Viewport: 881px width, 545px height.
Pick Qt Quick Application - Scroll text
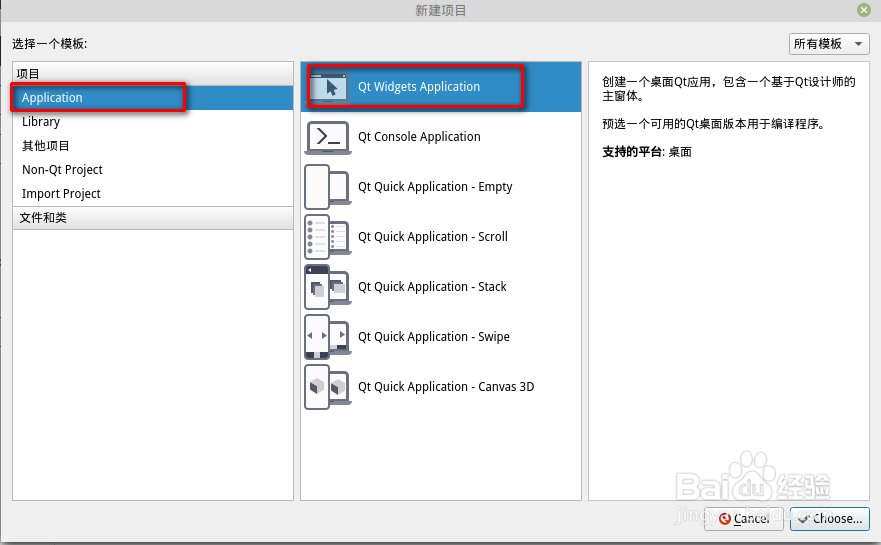coord(433,237)
